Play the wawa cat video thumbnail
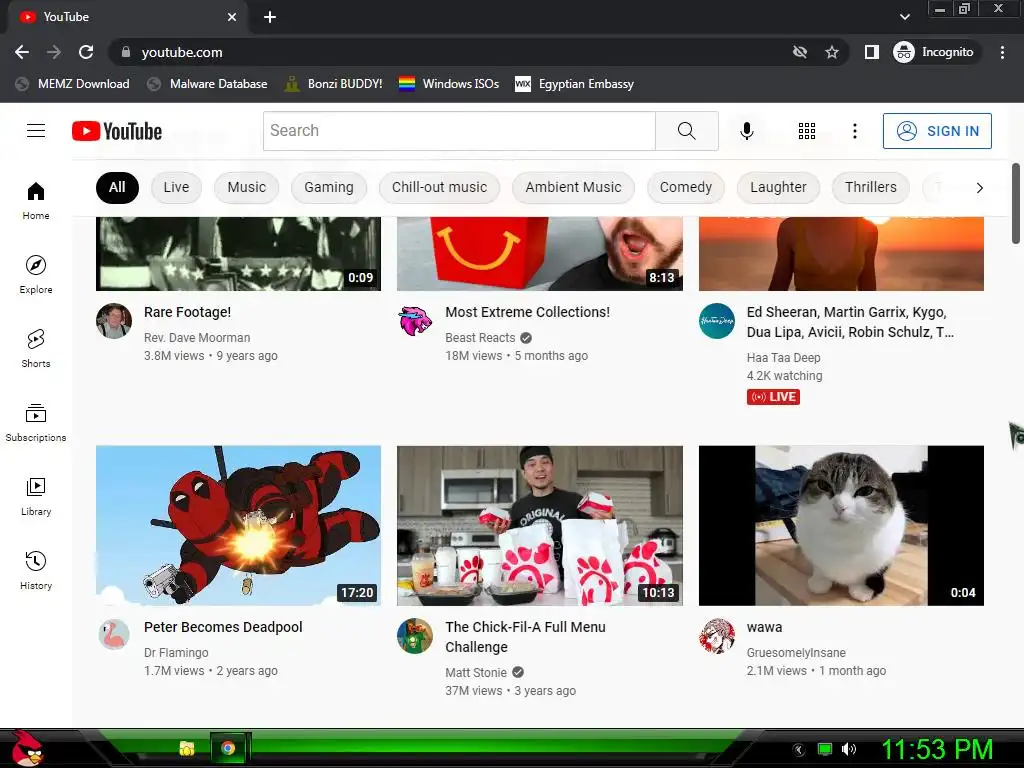This screenshot has width=1024, height=768. coord(841,526)
